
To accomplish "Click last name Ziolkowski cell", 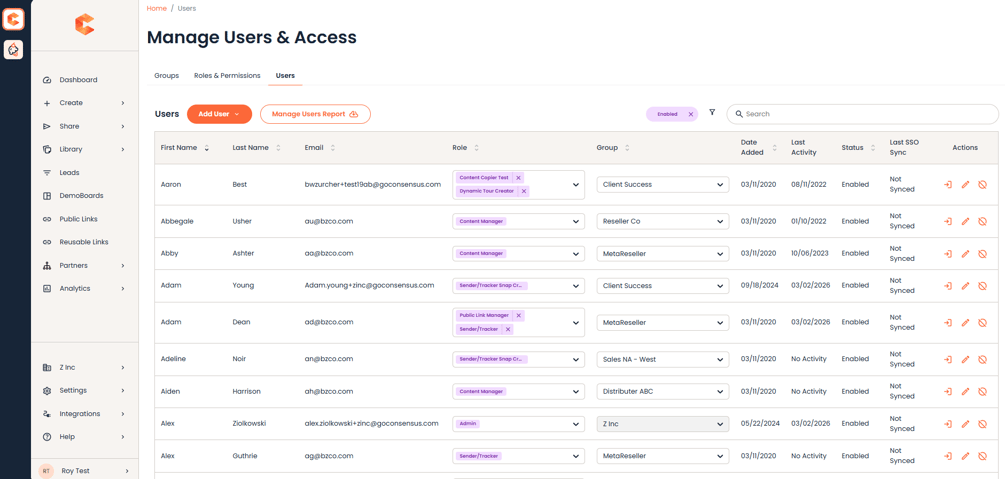I will (x=249, y=424).
